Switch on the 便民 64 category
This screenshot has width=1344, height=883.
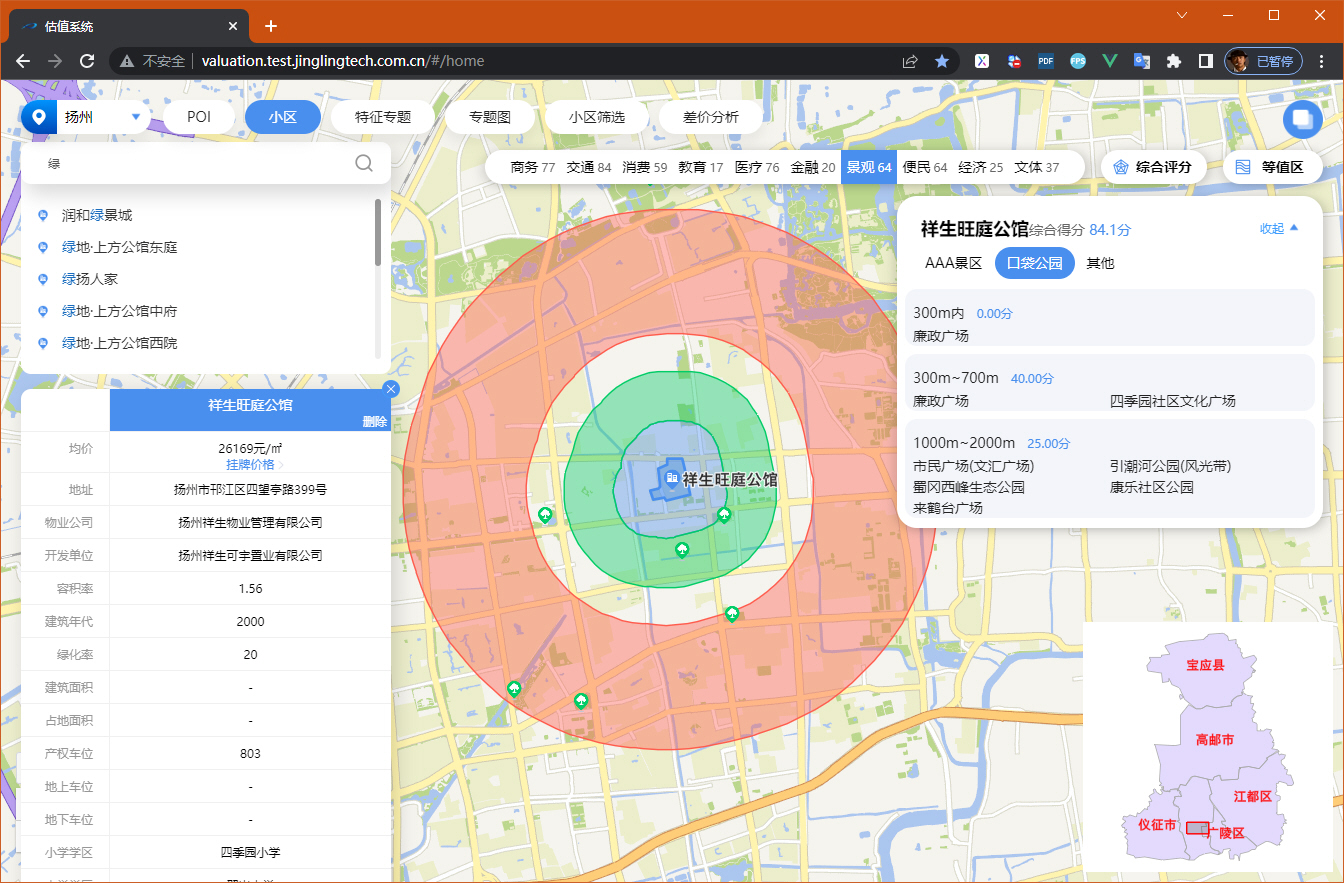pos(925,167)
